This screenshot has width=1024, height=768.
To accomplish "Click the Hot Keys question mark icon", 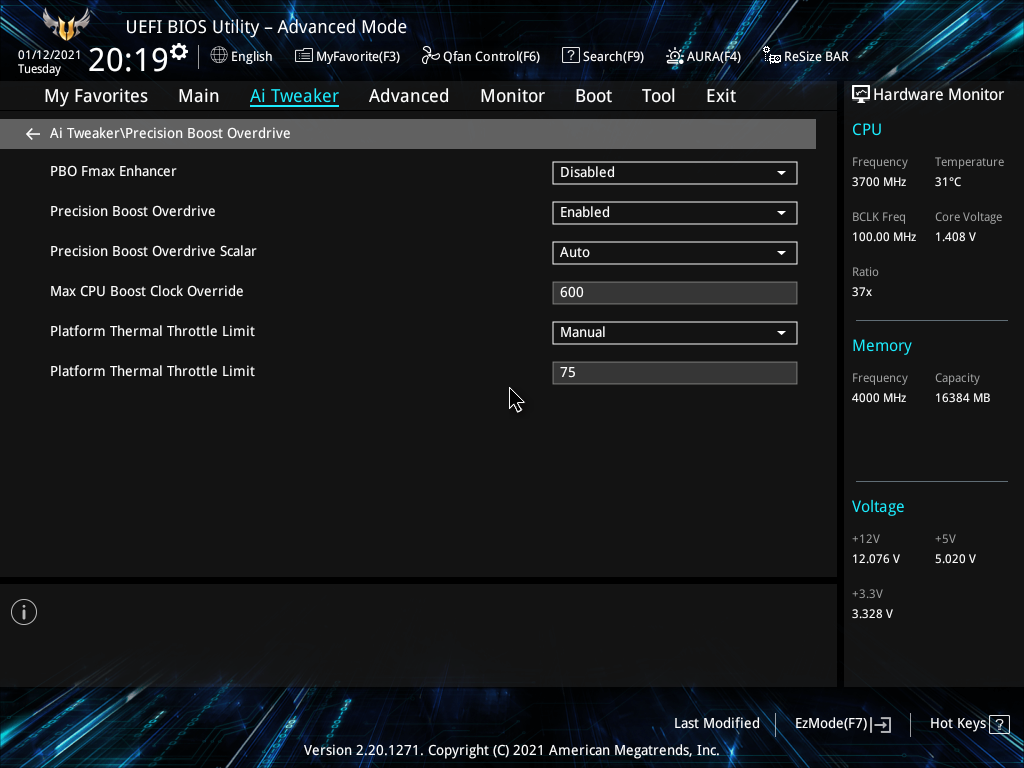I will [x=999, y=724].
